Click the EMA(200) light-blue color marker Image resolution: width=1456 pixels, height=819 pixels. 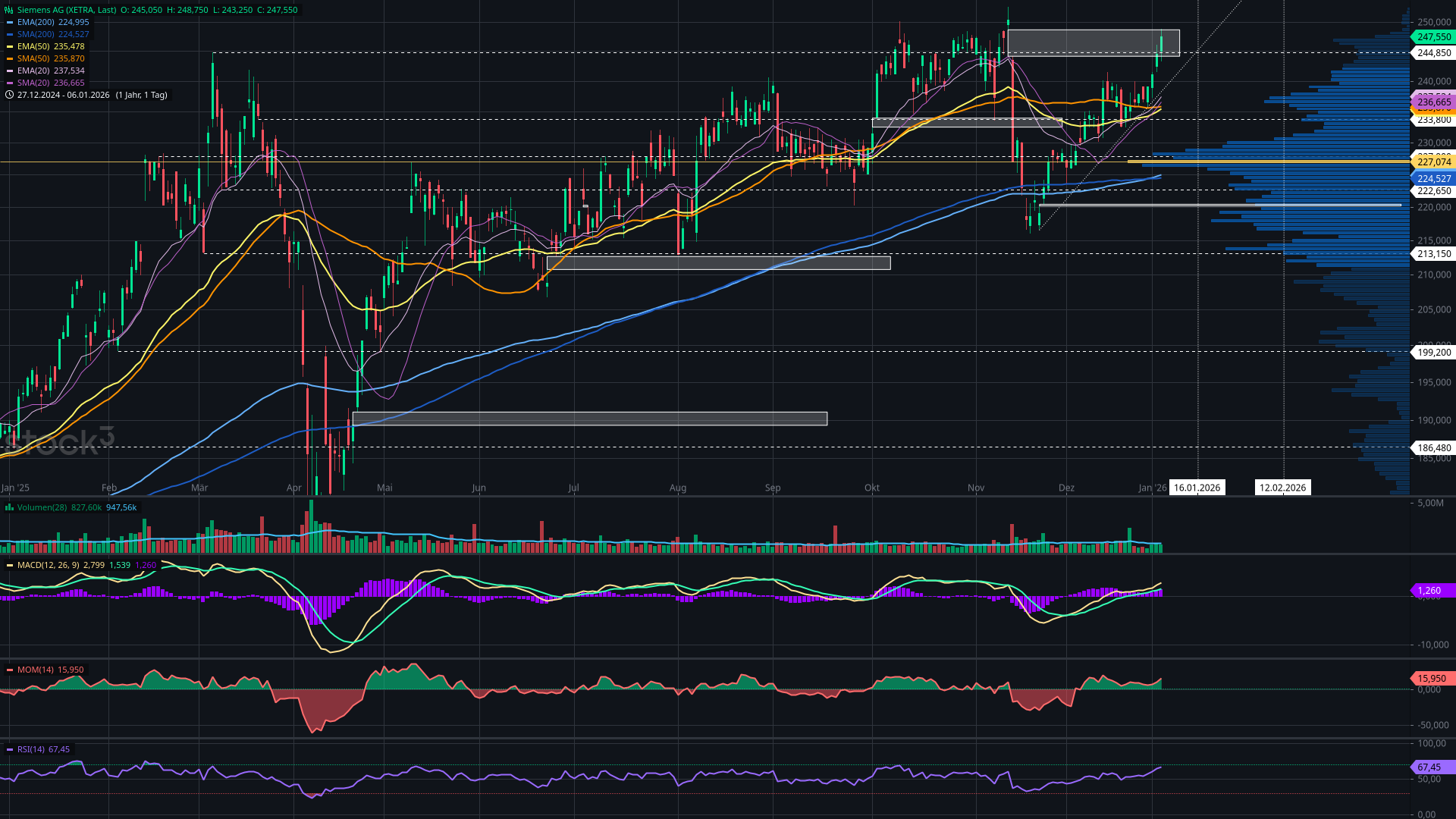click(x=10, y=22)
